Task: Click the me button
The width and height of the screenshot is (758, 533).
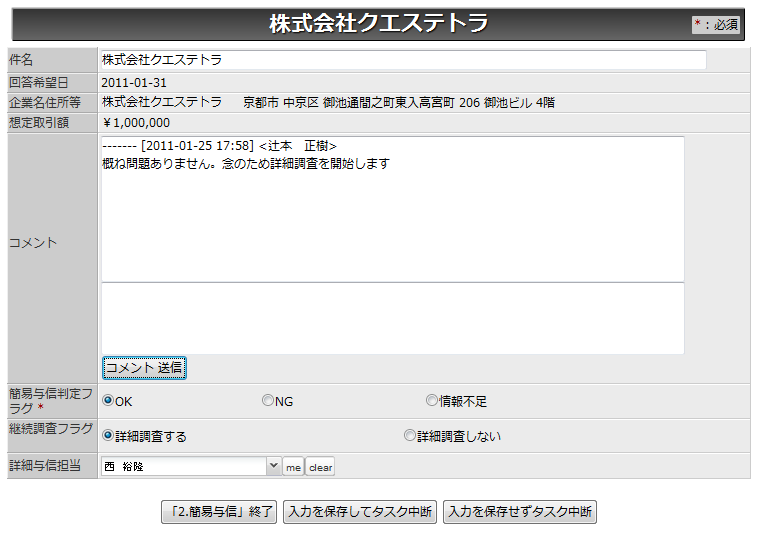Action: tap(293, 467)
